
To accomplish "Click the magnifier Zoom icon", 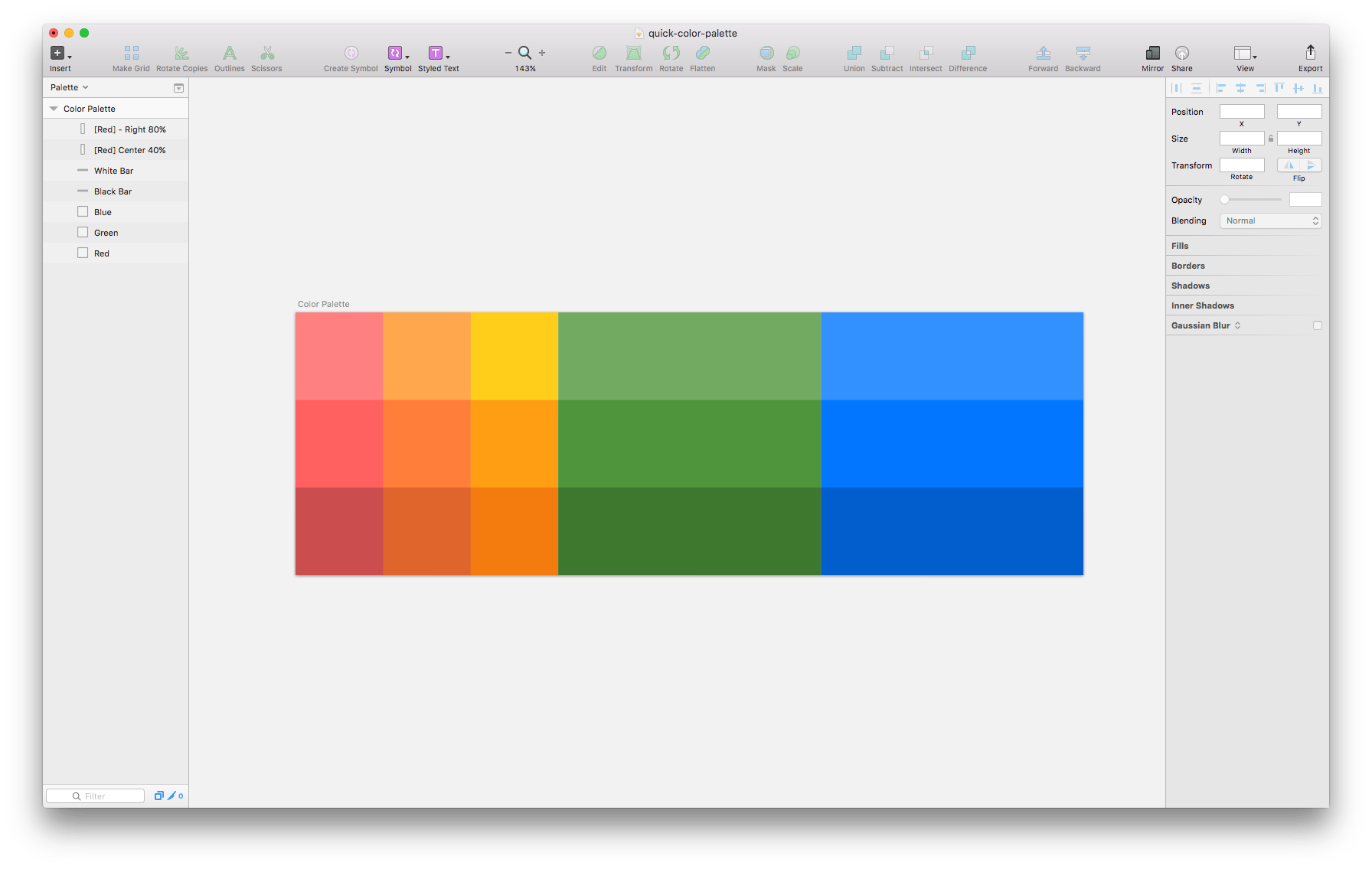I will (524, 53).
